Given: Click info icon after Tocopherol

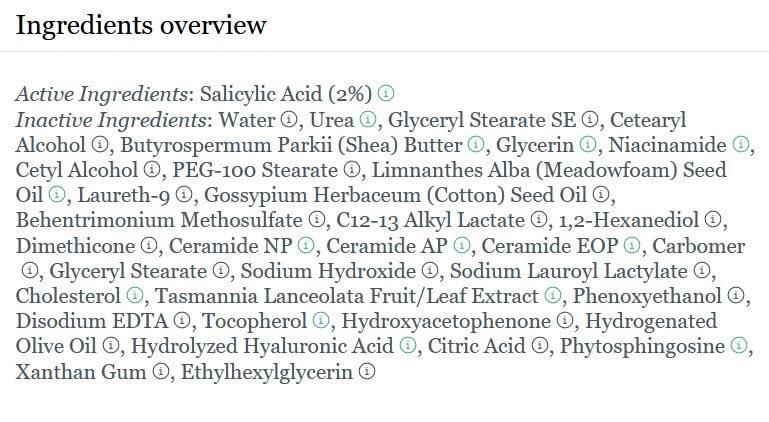Looking at the screenshot, I should click(319, 321).
